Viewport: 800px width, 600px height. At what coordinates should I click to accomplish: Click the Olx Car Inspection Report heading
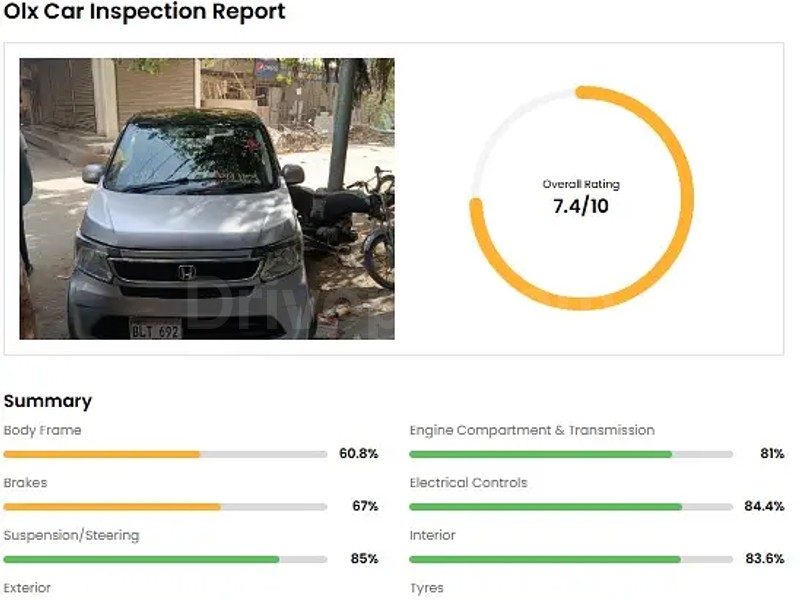[x=144, y=13]
